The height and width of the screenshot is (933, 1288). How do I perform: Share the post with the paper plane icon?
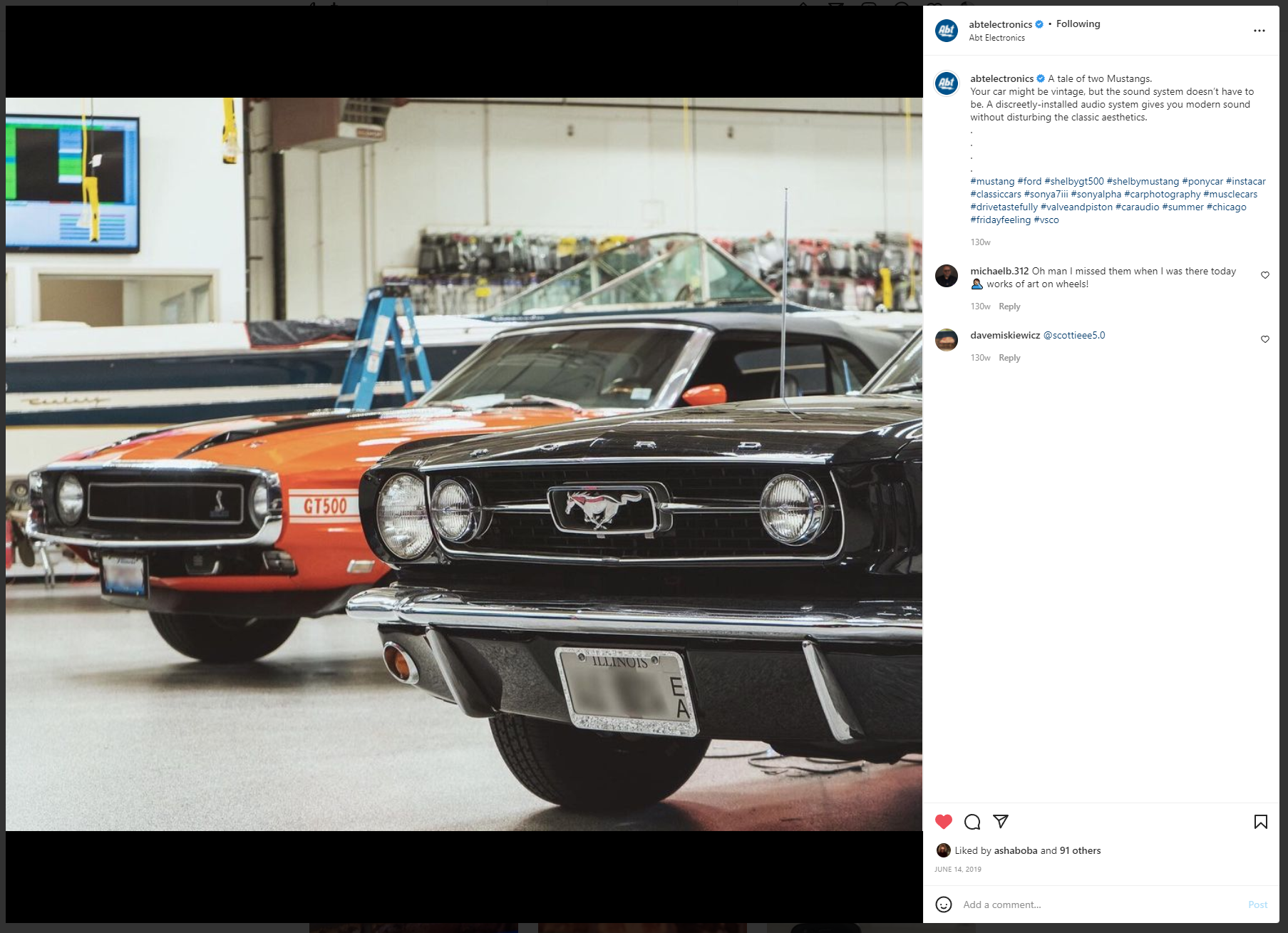(1001, 822)
